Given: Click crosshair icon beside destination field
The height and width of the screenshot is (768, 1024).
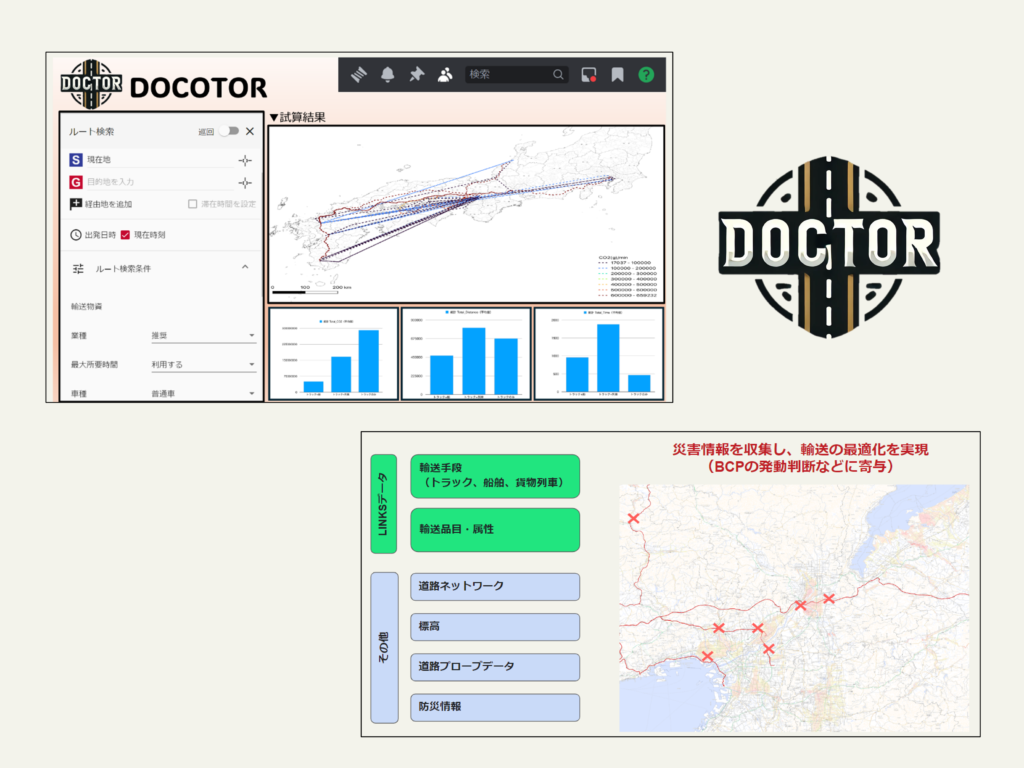Looking at the screenshot, I should (x=245, y=183).
